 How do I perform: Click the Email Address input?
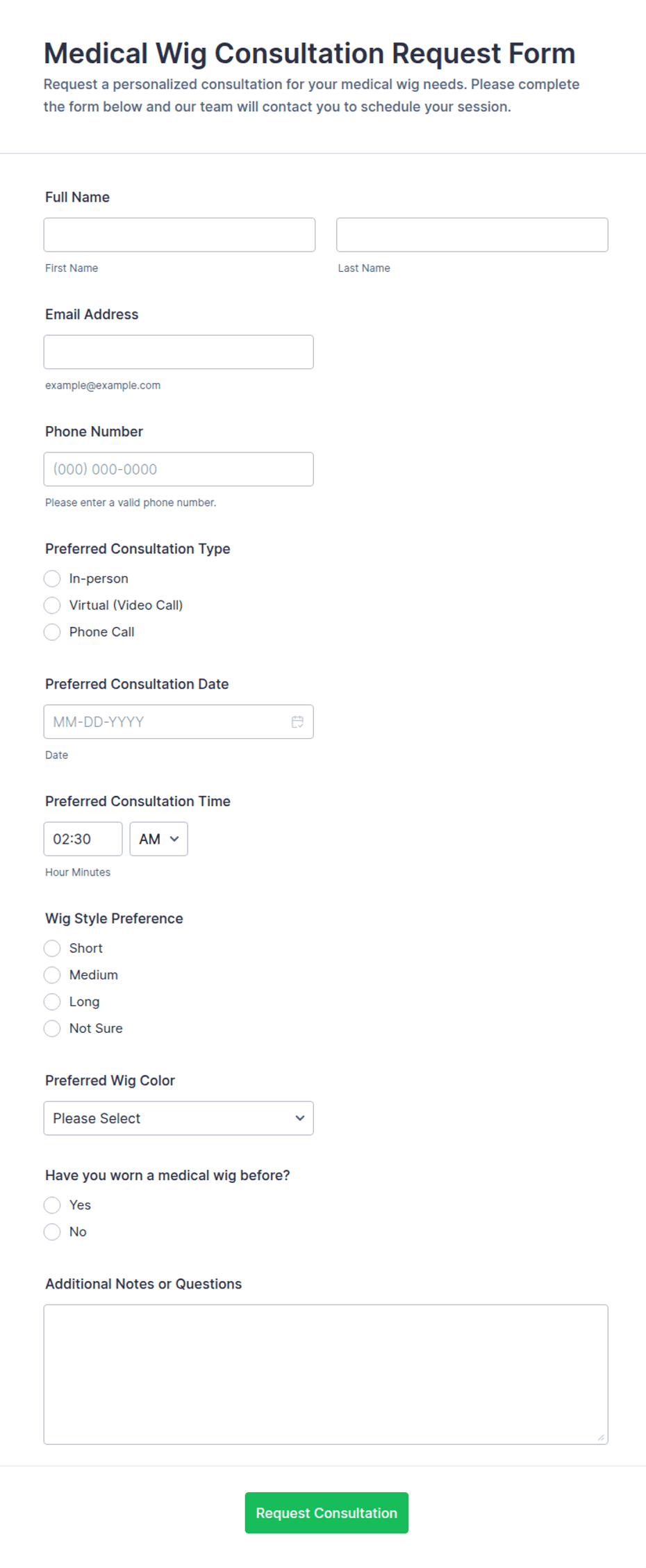tap(179, 352)
